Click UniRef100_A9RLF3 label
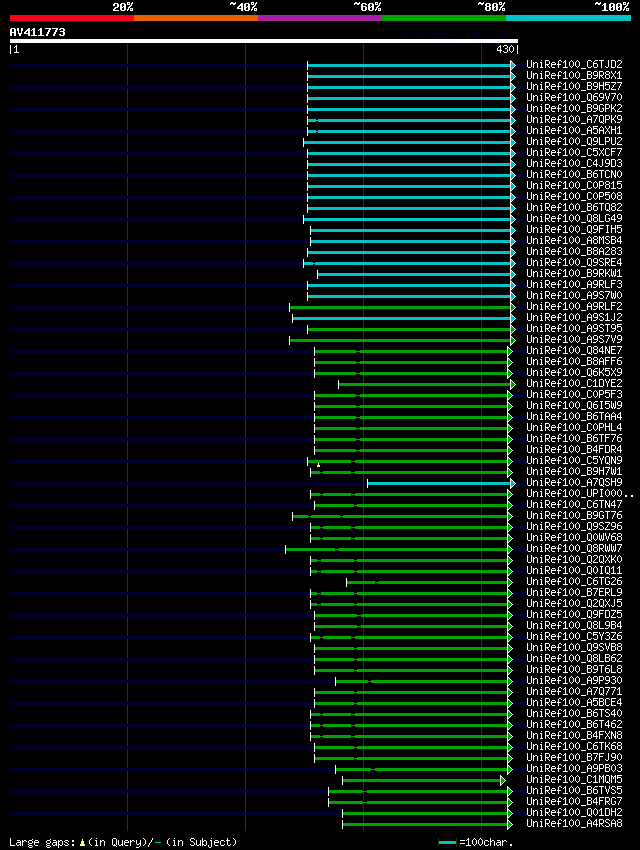This screenshot has height=850, width=640. point(574,285)
